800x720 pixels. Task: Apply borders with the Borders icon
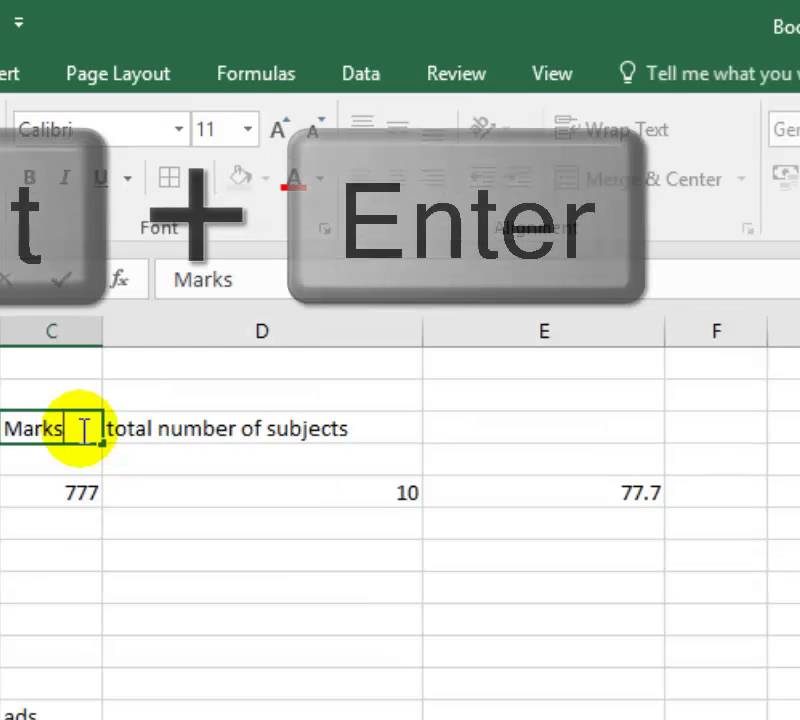point(169,178)
